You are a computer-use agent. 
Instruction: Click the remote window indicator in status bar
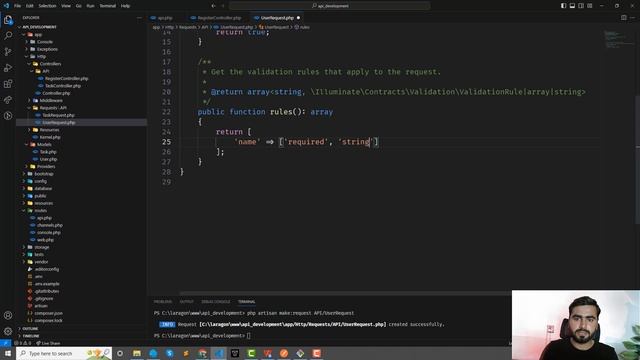click(x=5, y=343)
